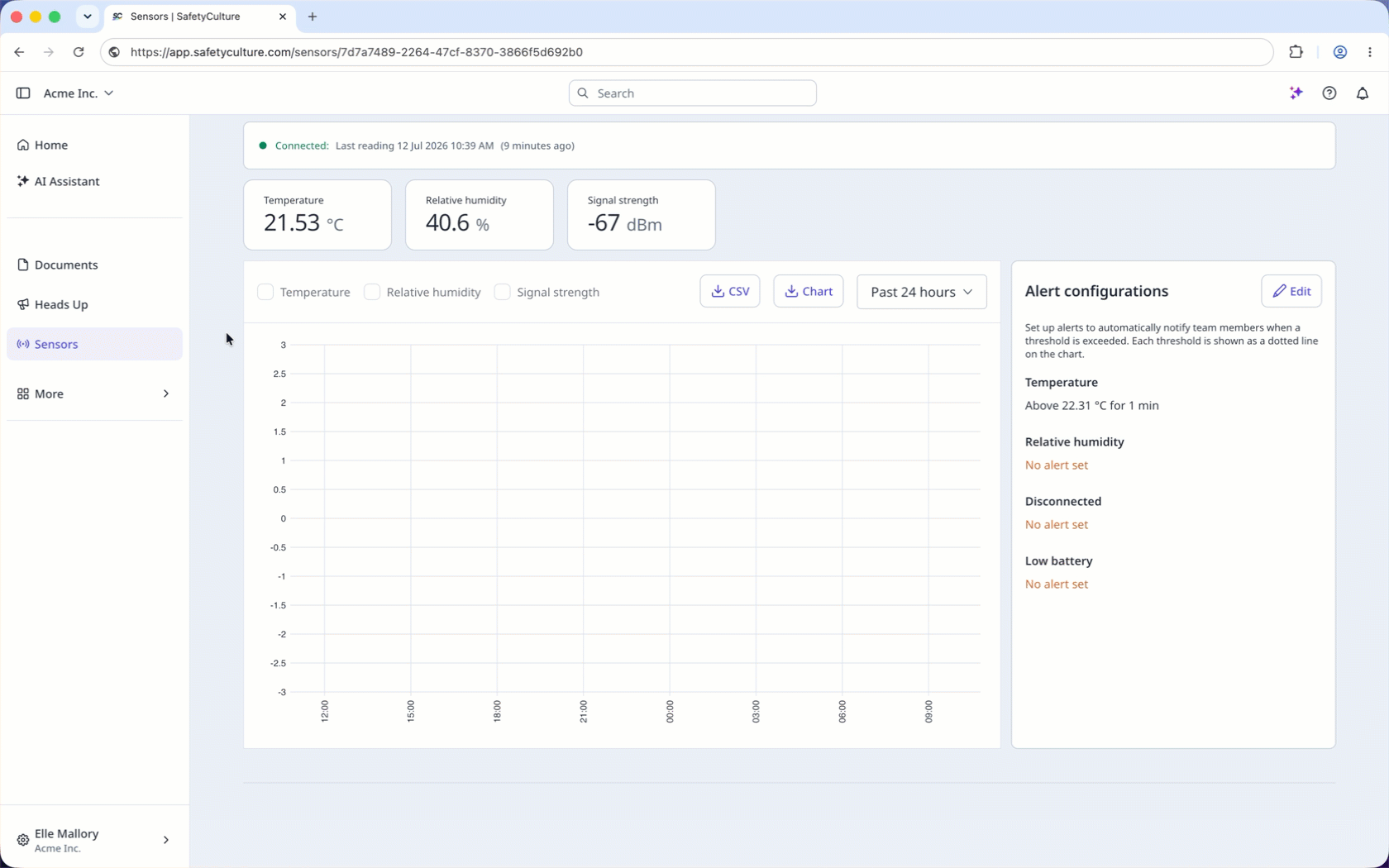Open Documents in sidebar
The image size is (1389, 868).
click(94, 265)
